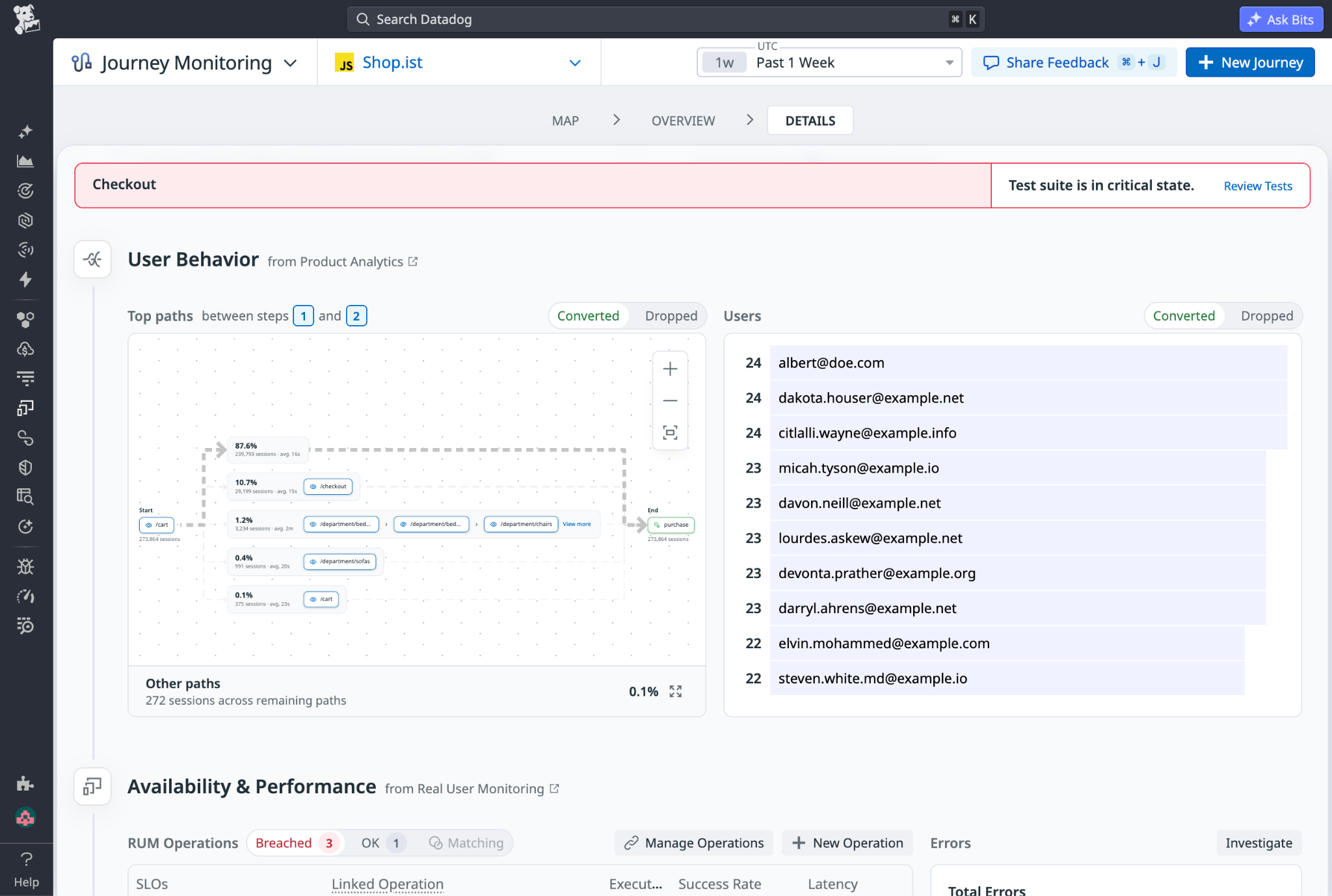Go to the MAP breadcrumb tab

click(x=565, y=121)
